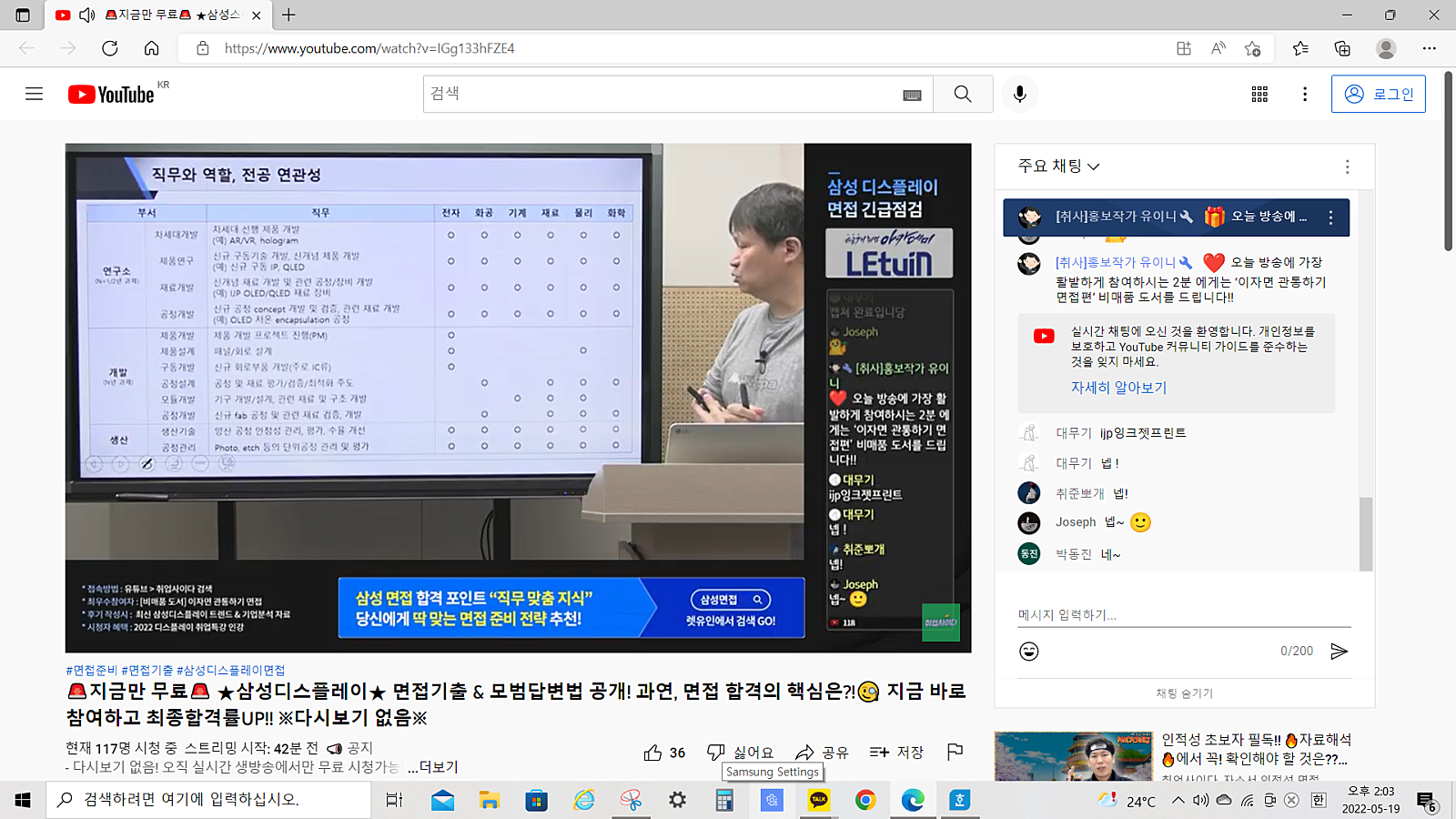Open the YouTube apps grid icon
Image resolution: width=1456 pixels, height=819 pixels.
[1259, 94]
